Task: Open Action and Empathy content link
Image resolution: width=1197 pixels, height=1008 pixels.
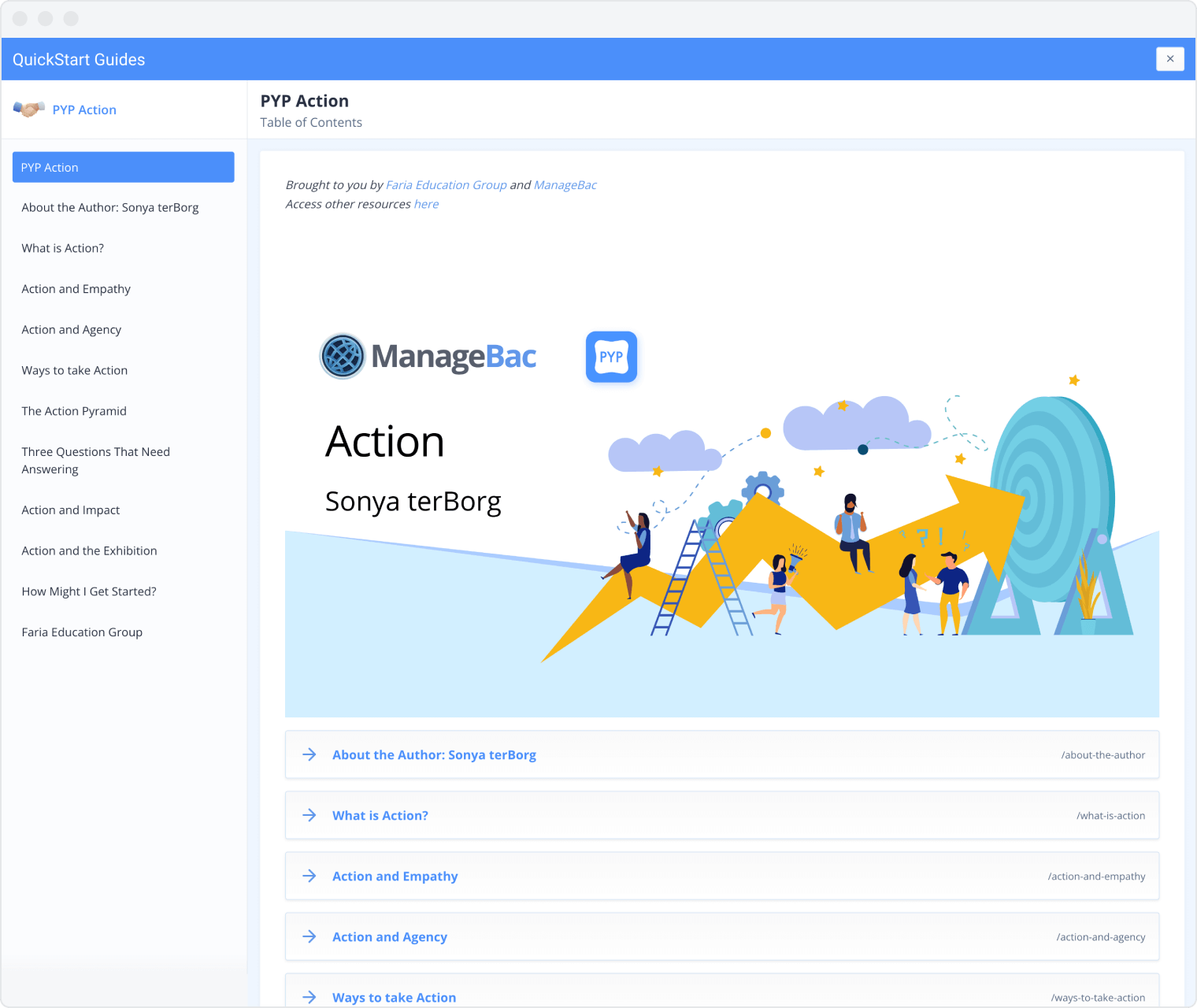Action: click(x=395, y=876)
